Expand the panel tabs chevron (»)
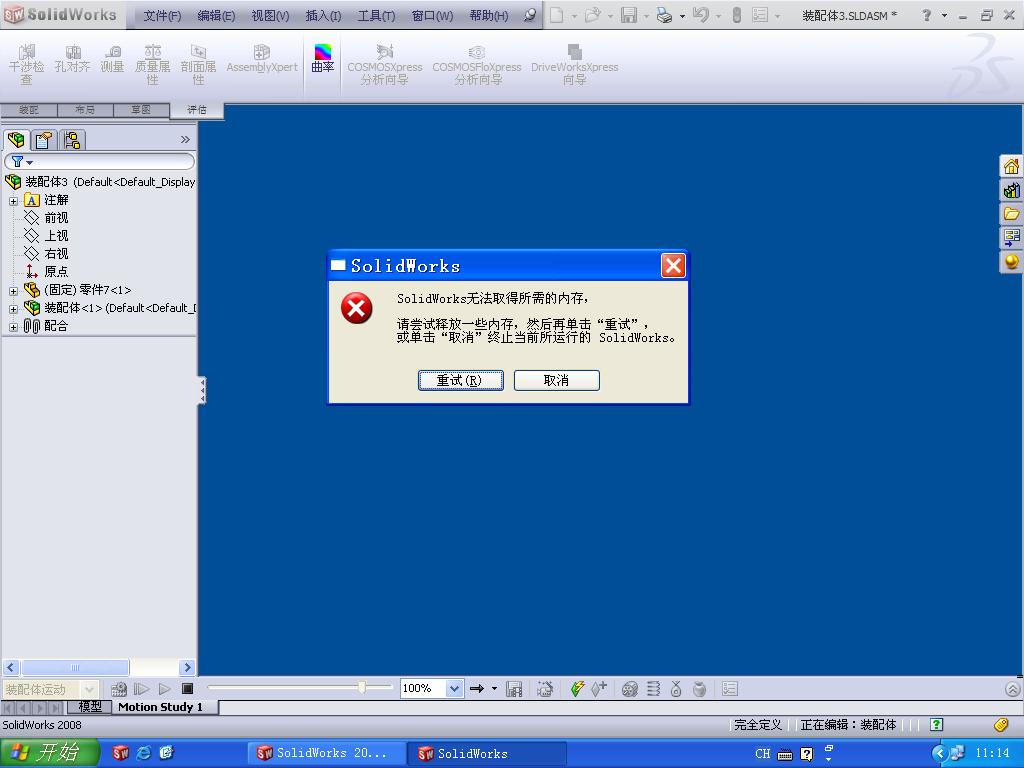Image resolution: width=1024 pixels, height=768 pixels. pos(185,139)
